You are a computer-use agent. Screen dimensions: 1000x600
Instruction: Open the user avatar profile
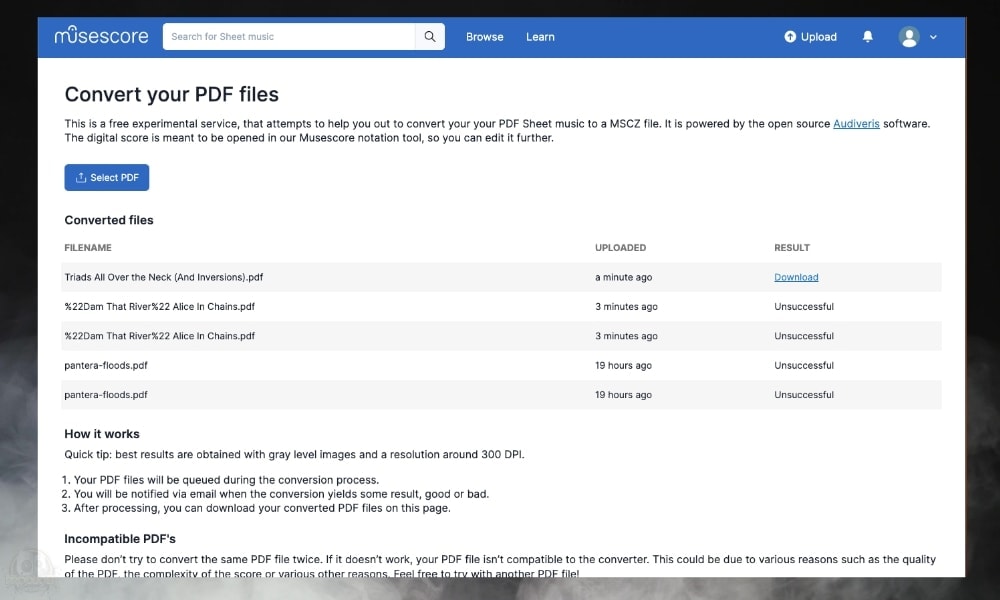(x=909, y=36)
